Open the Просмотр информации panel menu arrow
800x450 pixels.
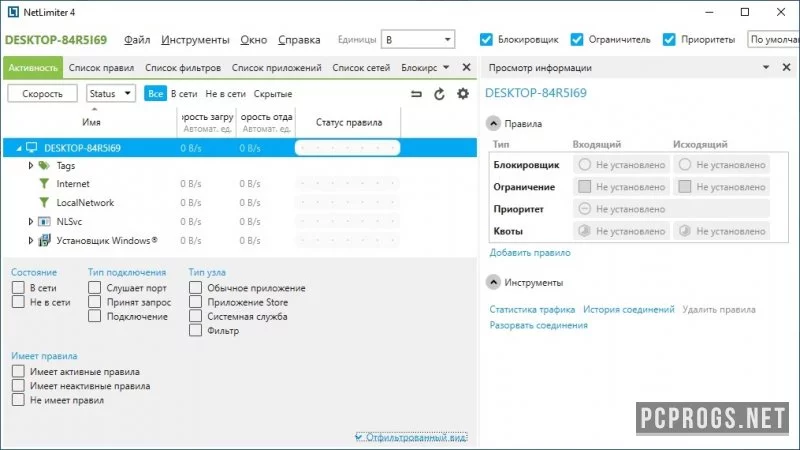[766, 67]
